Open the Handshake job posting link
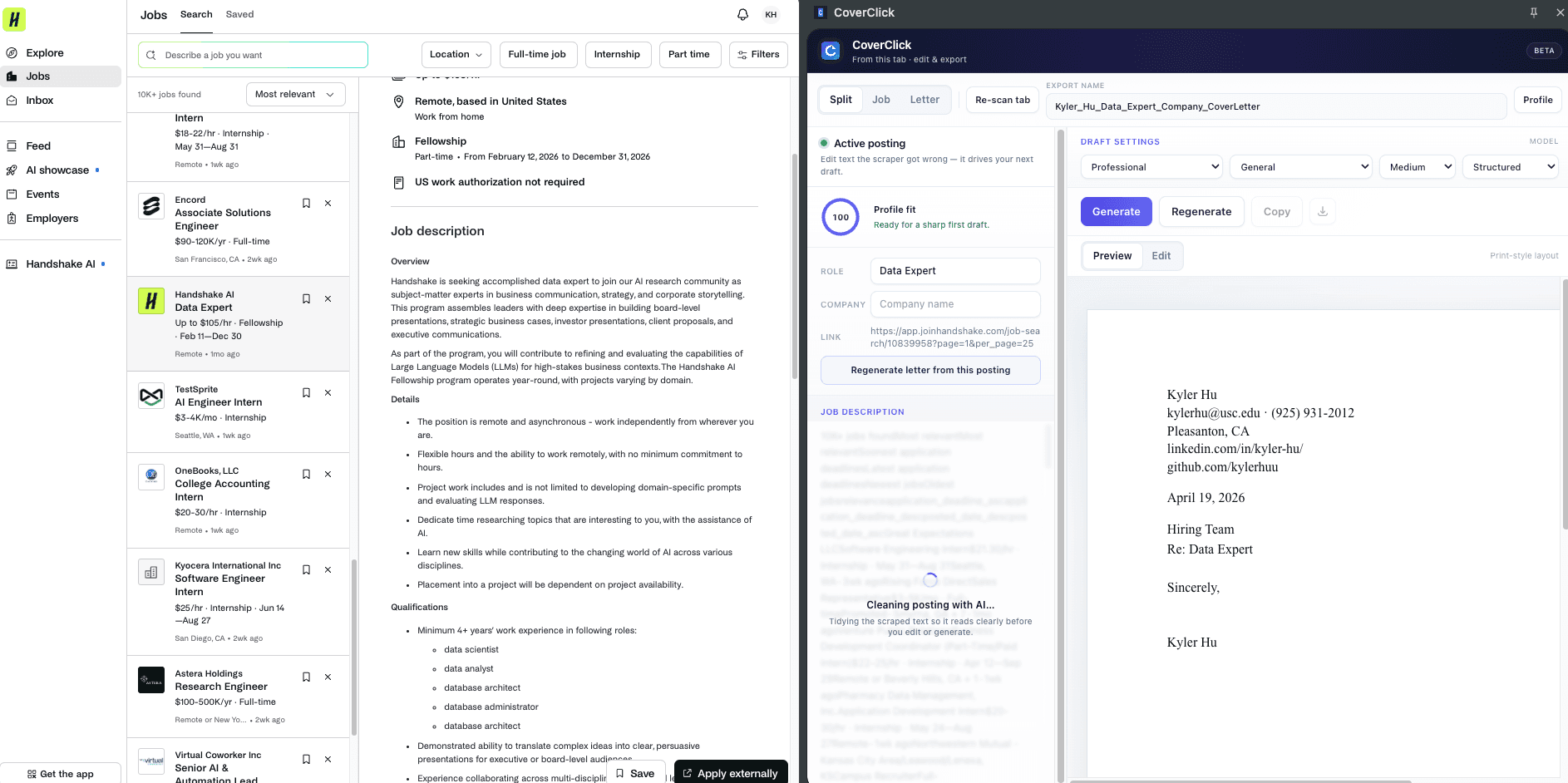The image size is (1568, 783). click(x=954, y=337)
